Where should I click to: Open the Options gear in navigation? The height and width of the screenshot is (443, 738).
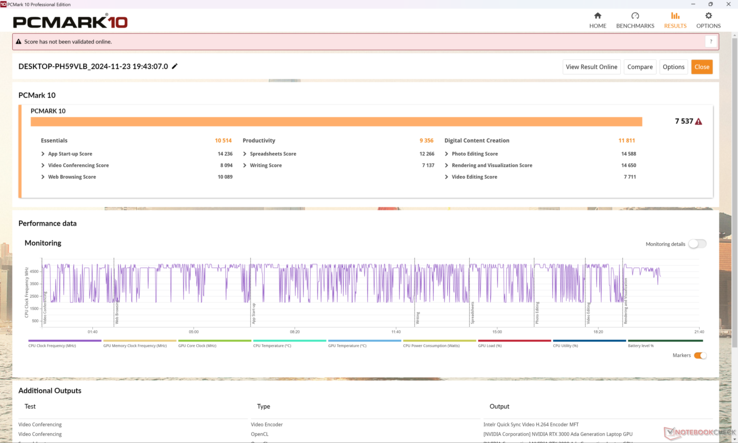[708, 20]
